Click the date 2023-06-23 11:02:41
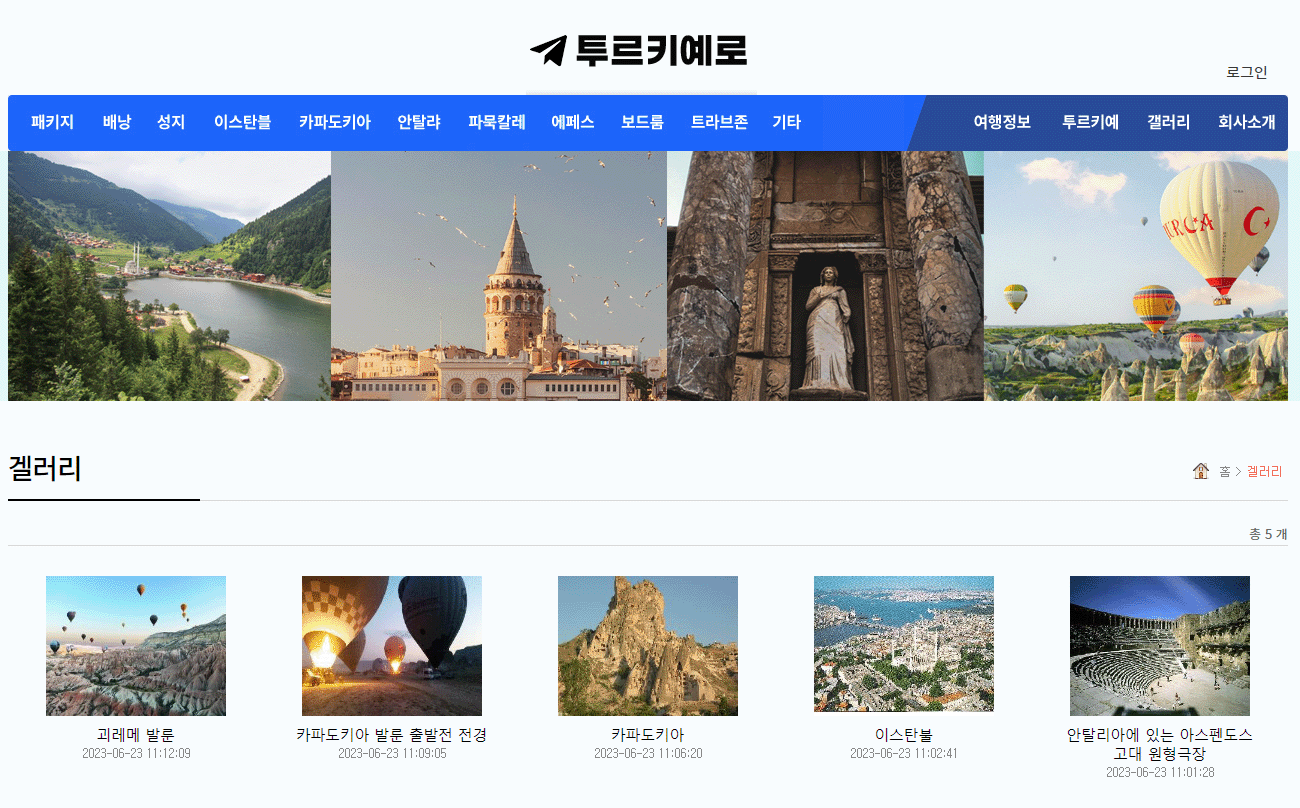 click(904, 753)
